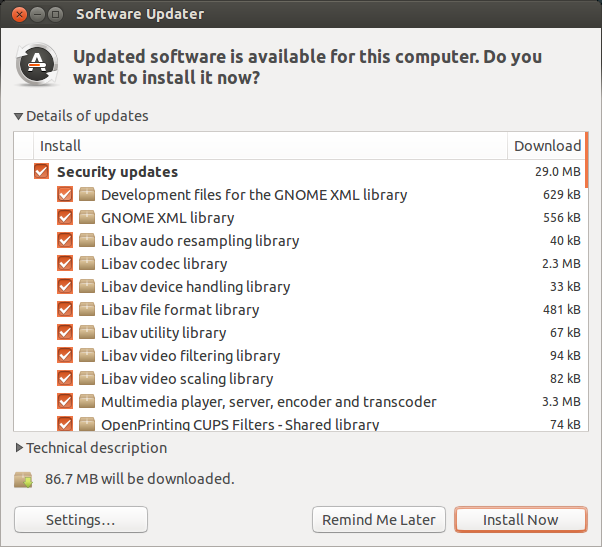The image size is (602, 547).
Task: Toggle Libav file format library checkbox
Action: [x=65, y=310]
